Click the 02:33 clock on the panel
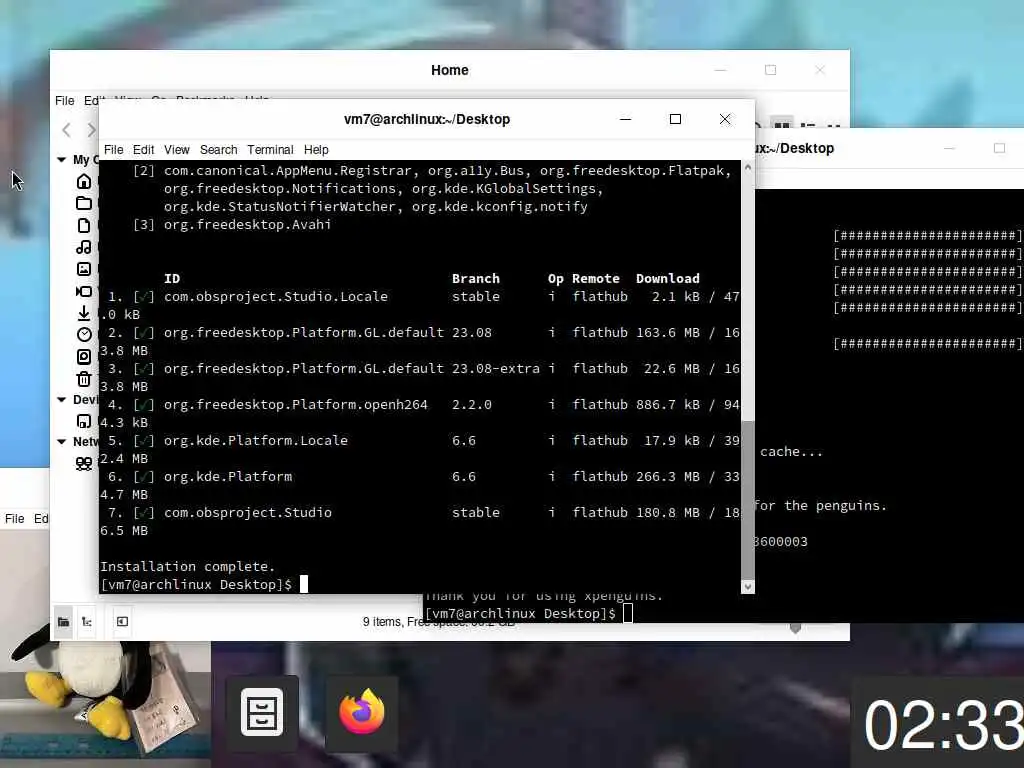 [x=943, y=725]
